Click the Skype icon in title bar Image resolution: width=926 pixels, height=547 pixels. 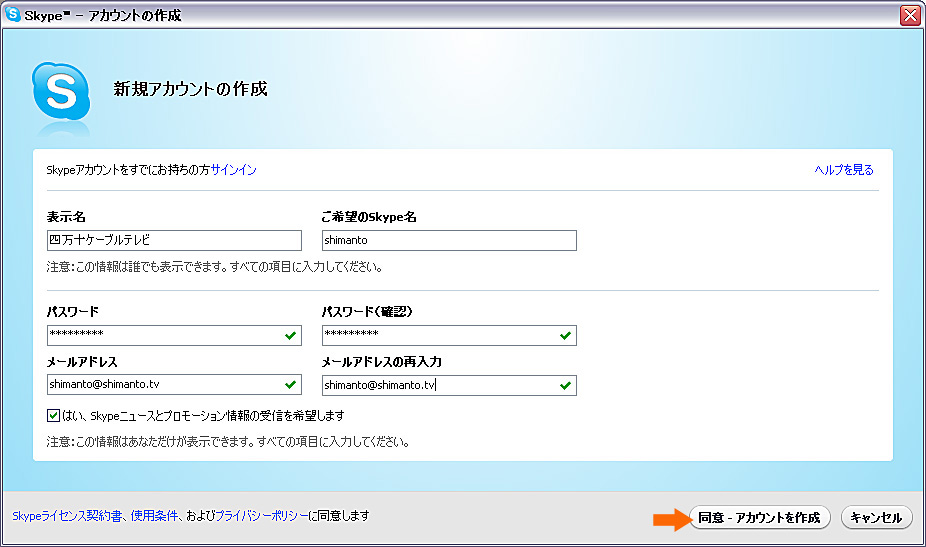[x=12, y=14]
